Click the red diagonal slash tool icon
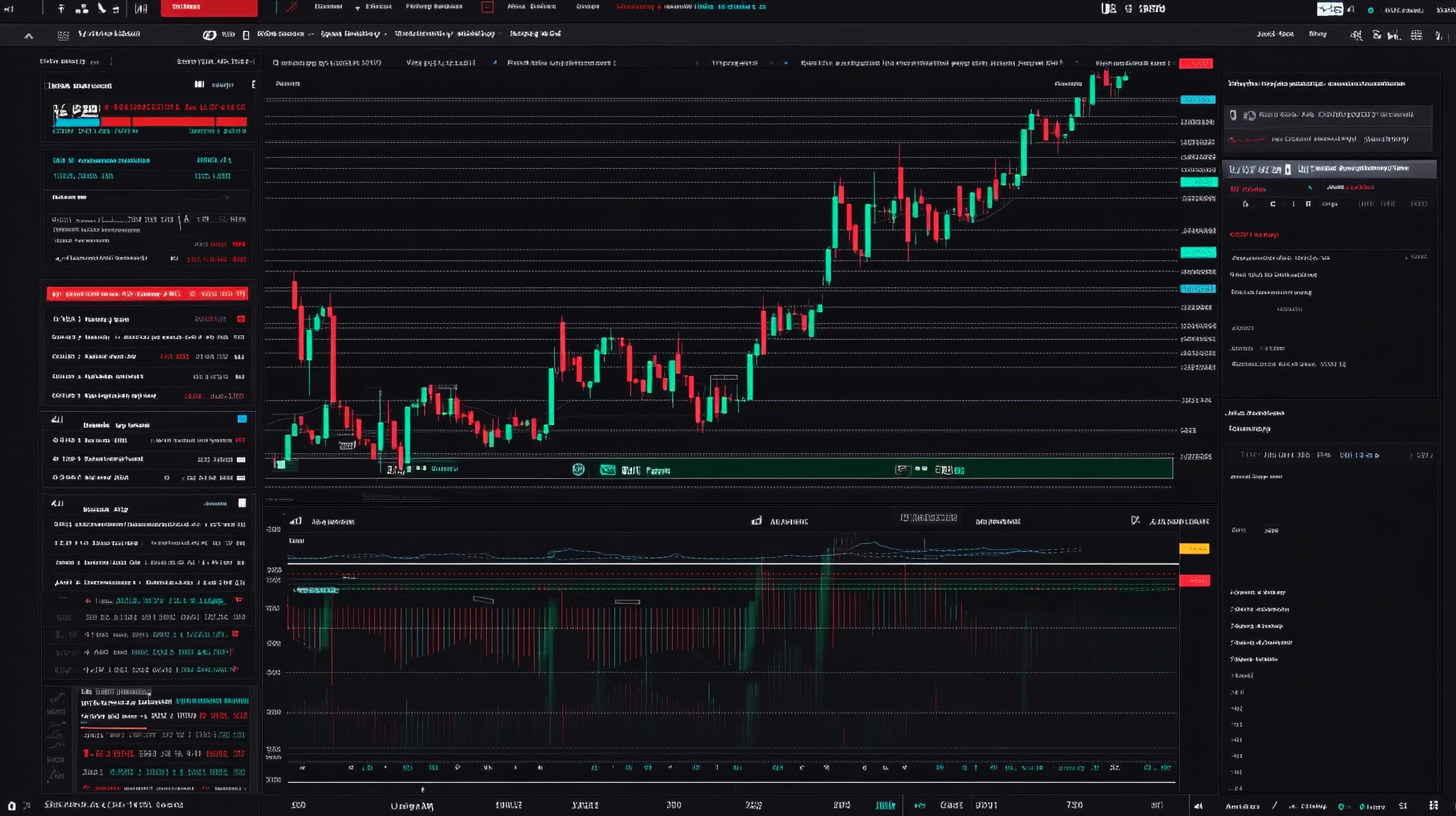The height and width of the screenshot is (816, 1456). coord(292,7)
